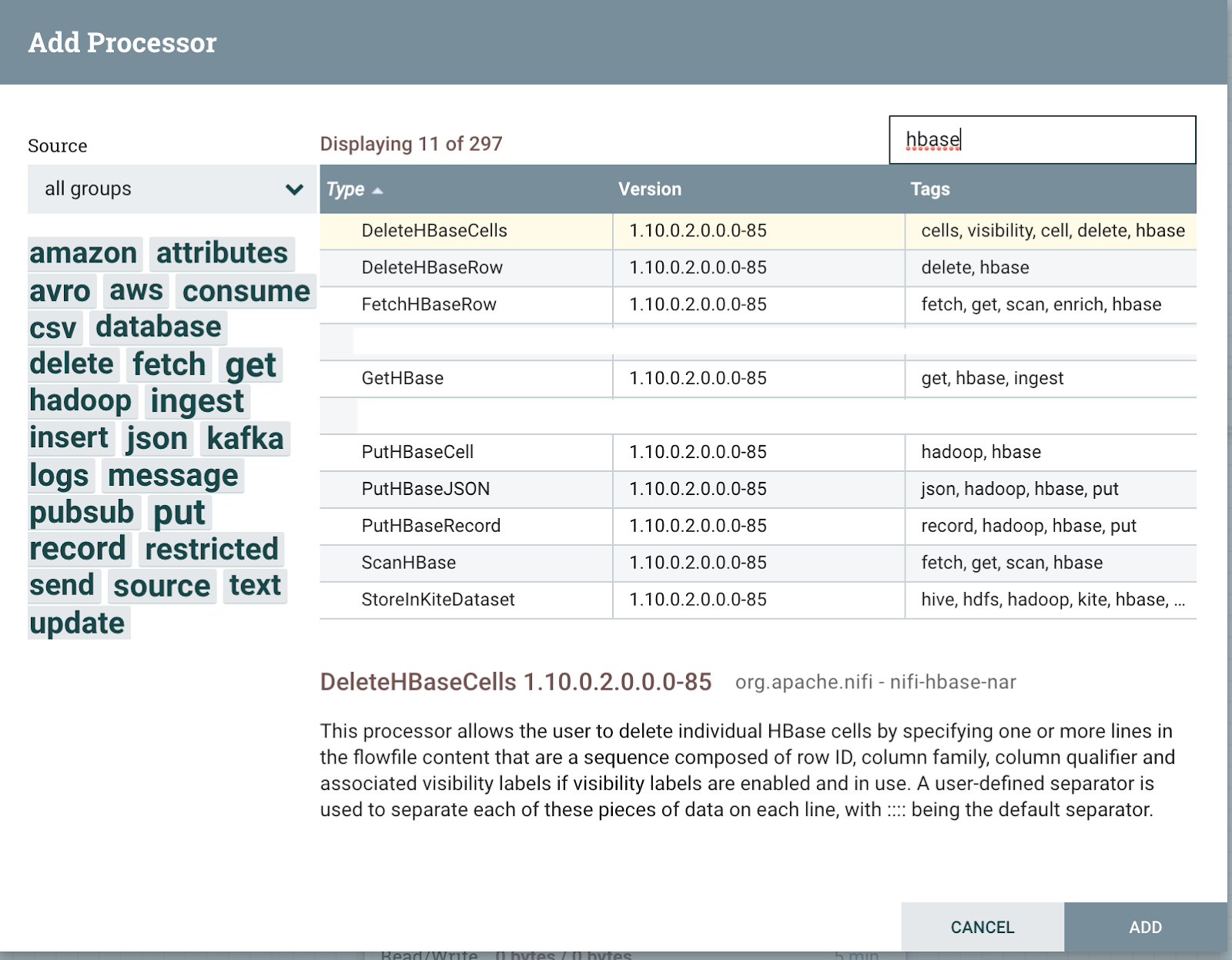Select the DeleteHBaseRow processor type

(432, 268)
